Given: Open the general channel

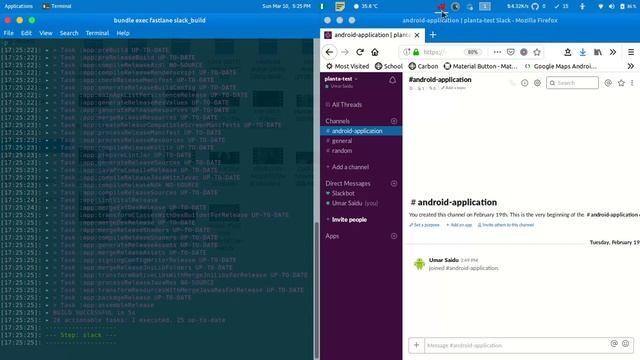Looking at the screenshot, I should [342, 141].
